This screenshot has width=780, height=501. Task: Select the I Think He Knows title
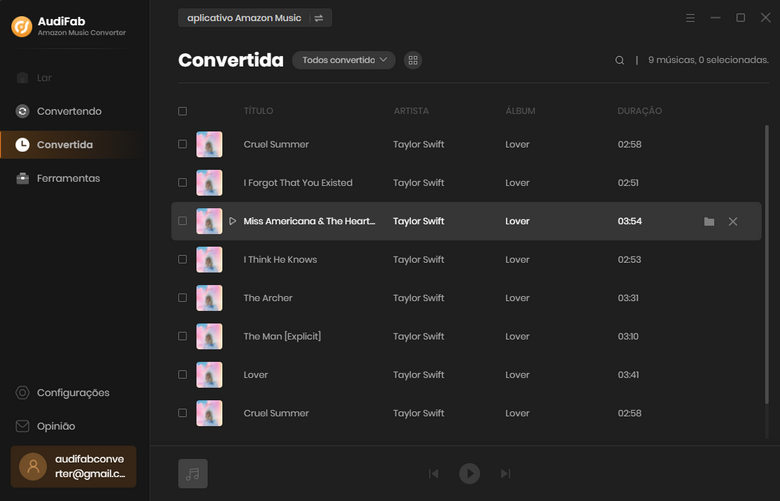pos(280,259)
